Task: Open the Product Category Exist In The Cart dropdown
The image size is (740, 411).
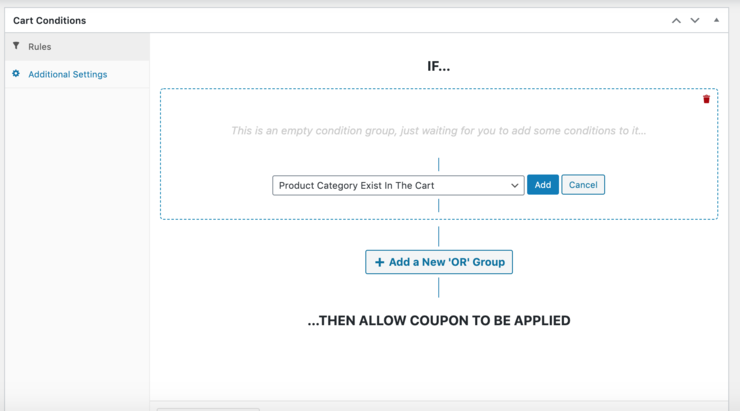Action: click(398, 185)
